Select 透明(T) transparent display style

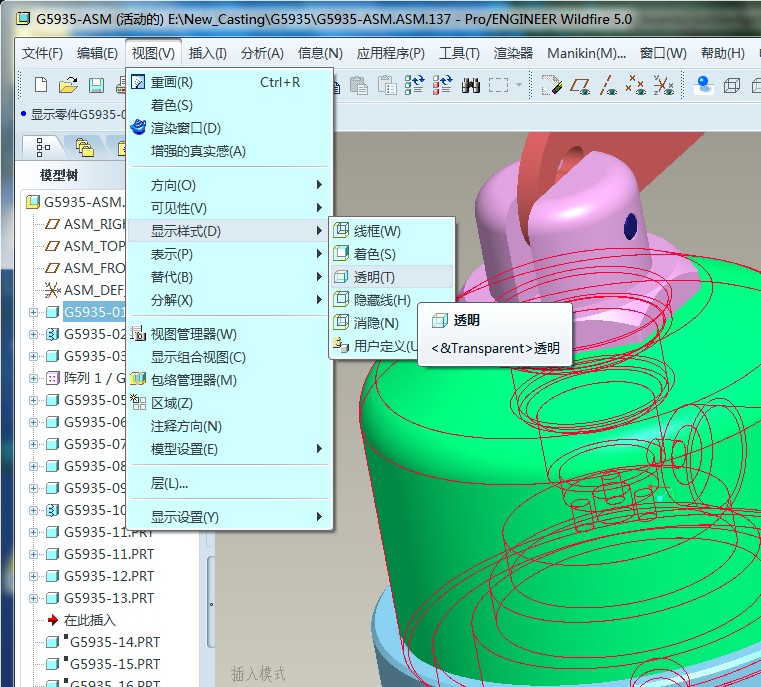pyautogui.click(x=392, y=277)
